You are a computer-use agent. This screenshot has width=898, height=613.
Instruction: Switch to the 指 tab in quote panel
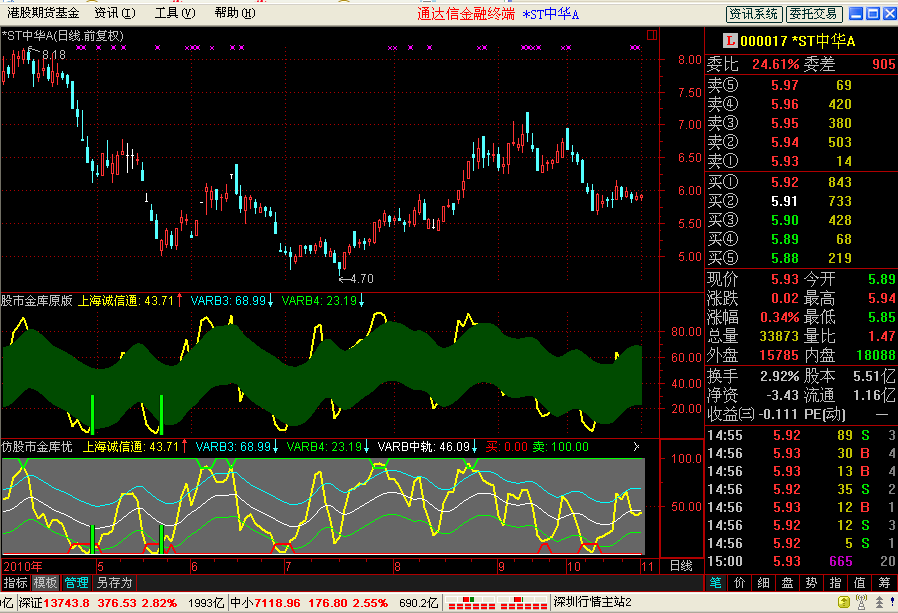click(x=836, y=583)
